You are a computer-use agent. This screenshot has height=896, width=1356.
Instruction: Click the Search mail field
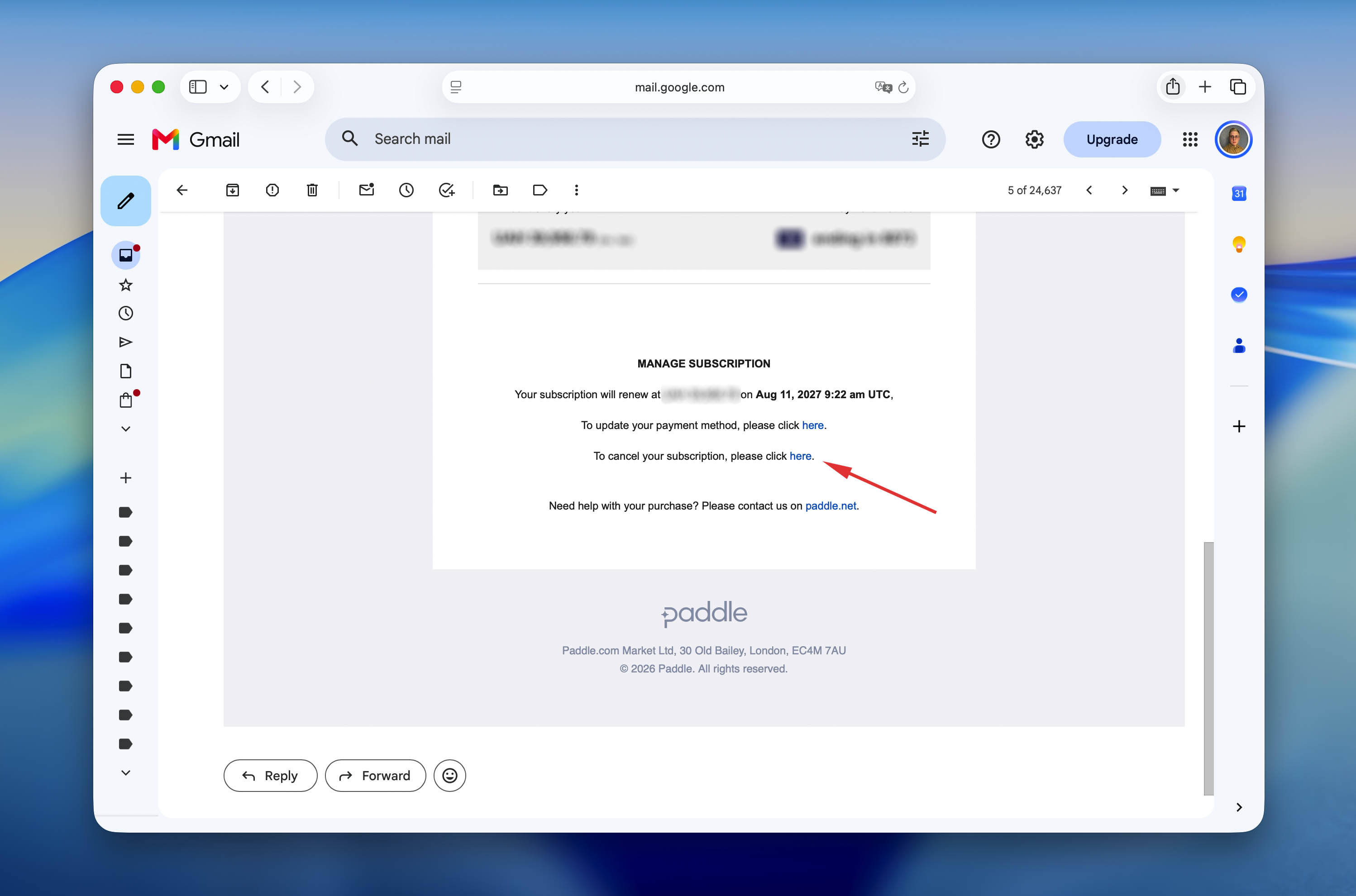click(635, 139)
